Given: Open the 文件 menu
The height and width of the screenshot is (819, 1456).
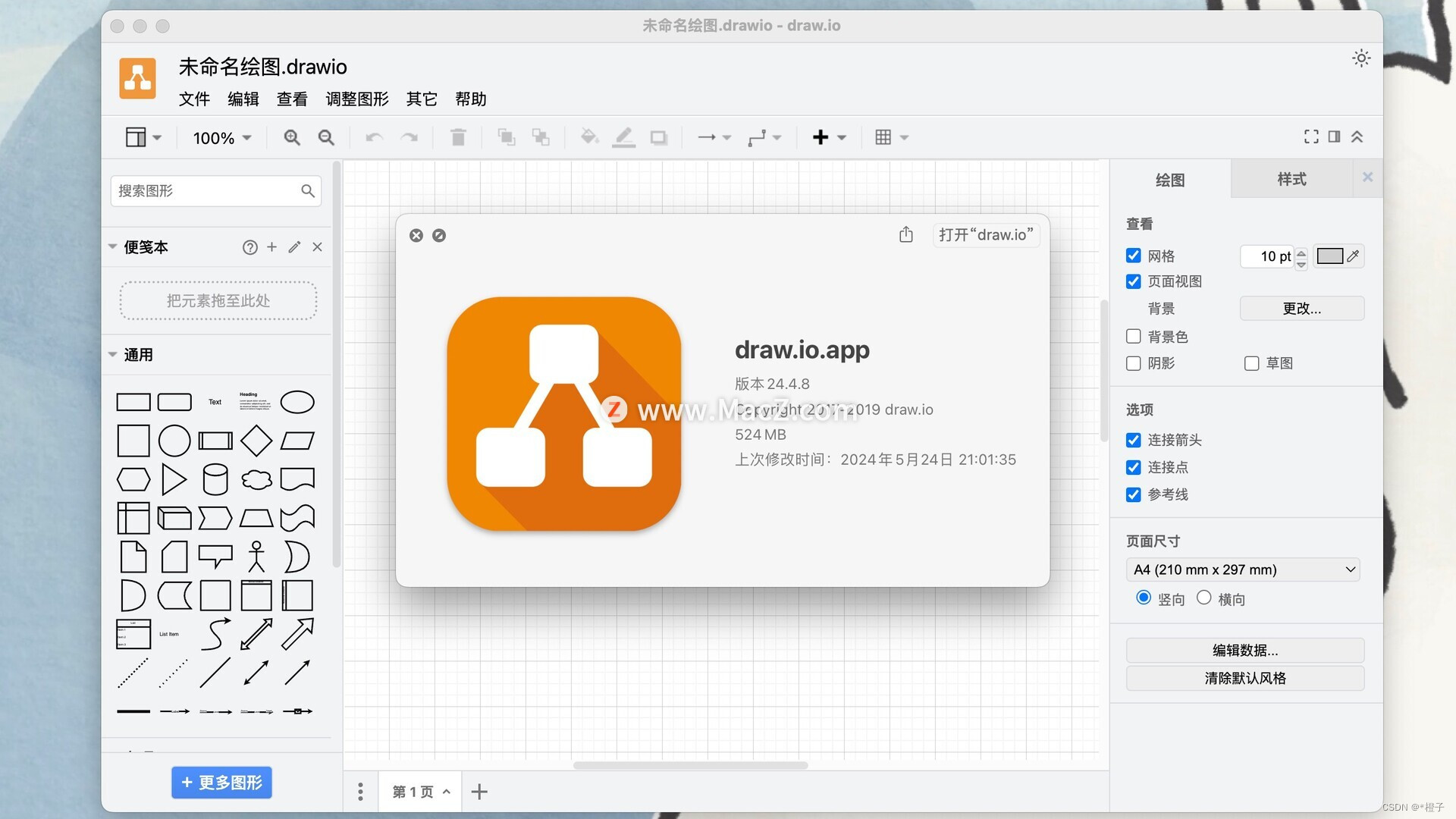Looking at the screenshot, I should [194, 99].
